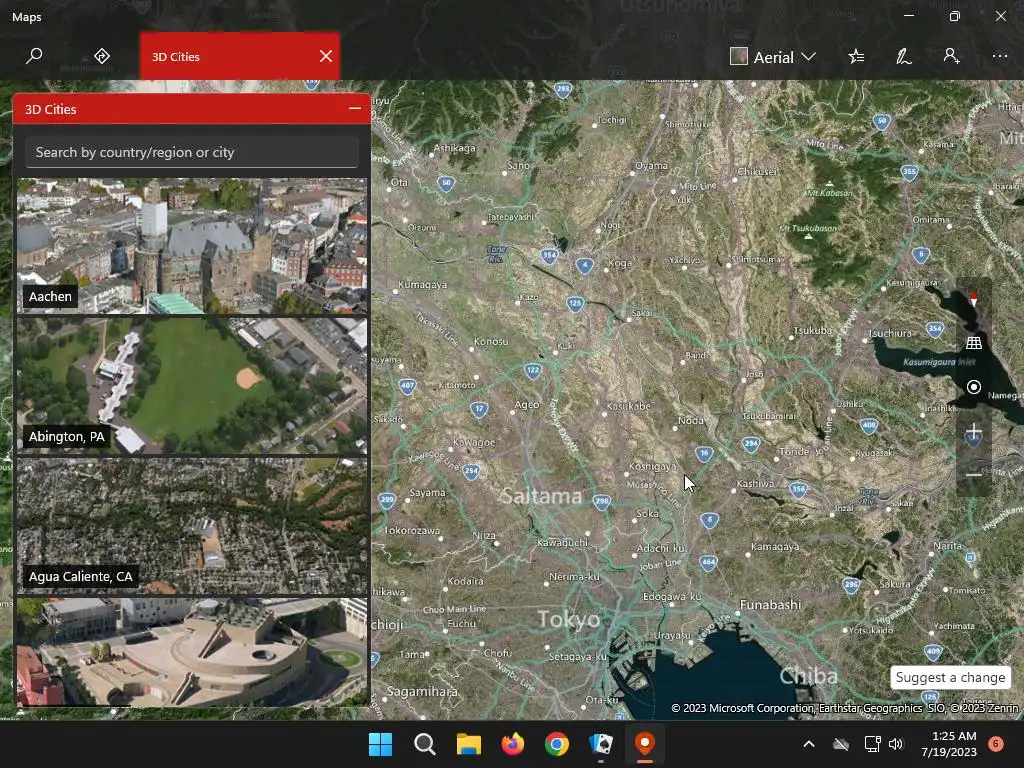
Task: Click the Sagamihara map label
Action: (x=422, y=691)
